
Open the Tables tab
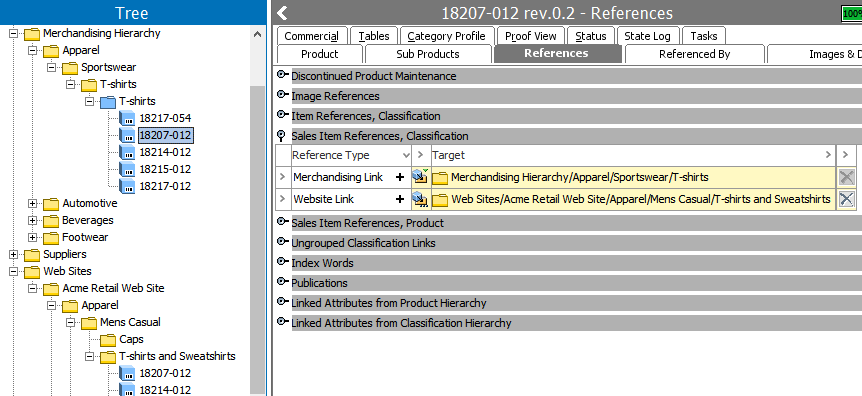(x=374, y=36)
